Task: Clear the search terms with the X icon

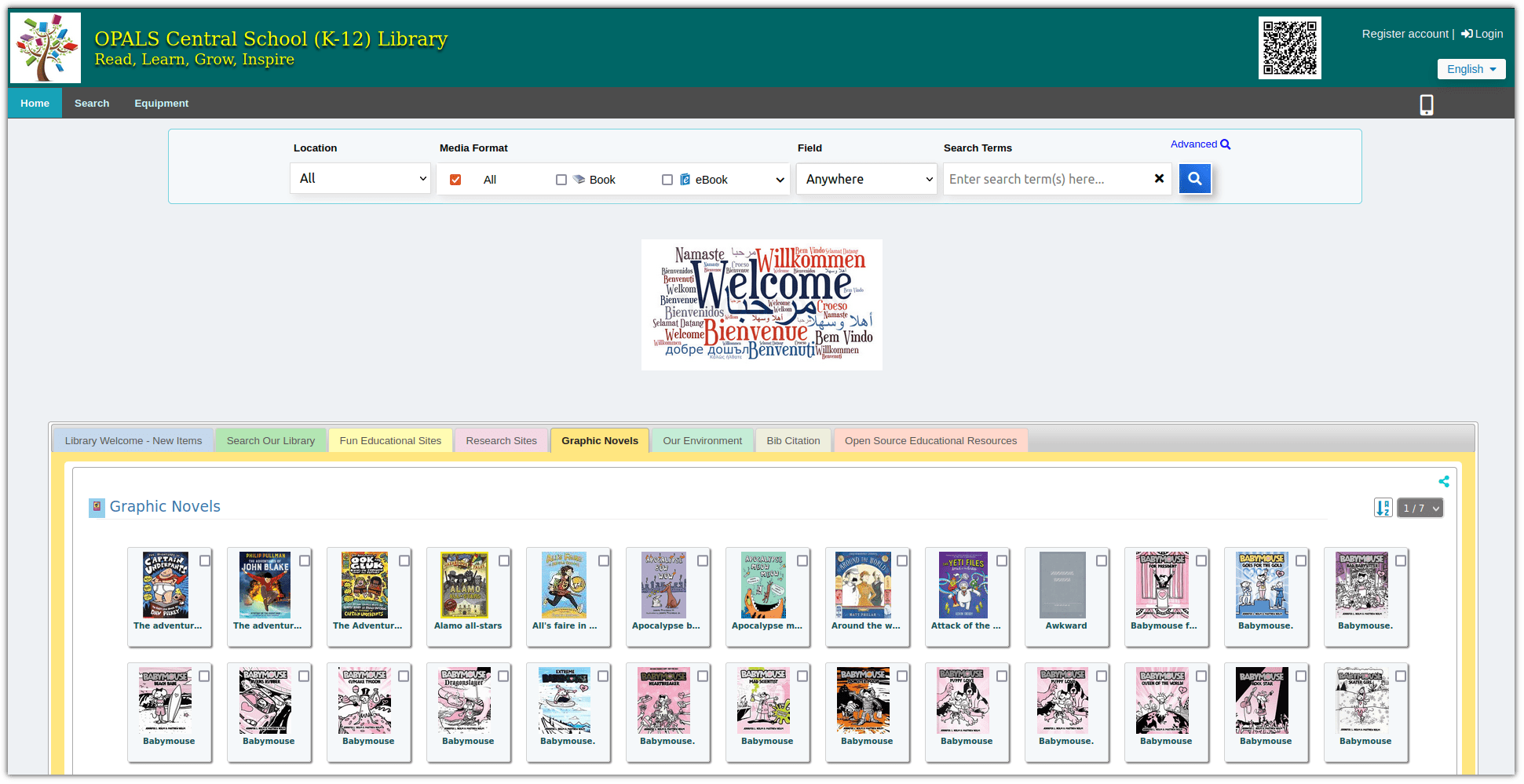Action: pyautogui.click(x=1160, y=178)
